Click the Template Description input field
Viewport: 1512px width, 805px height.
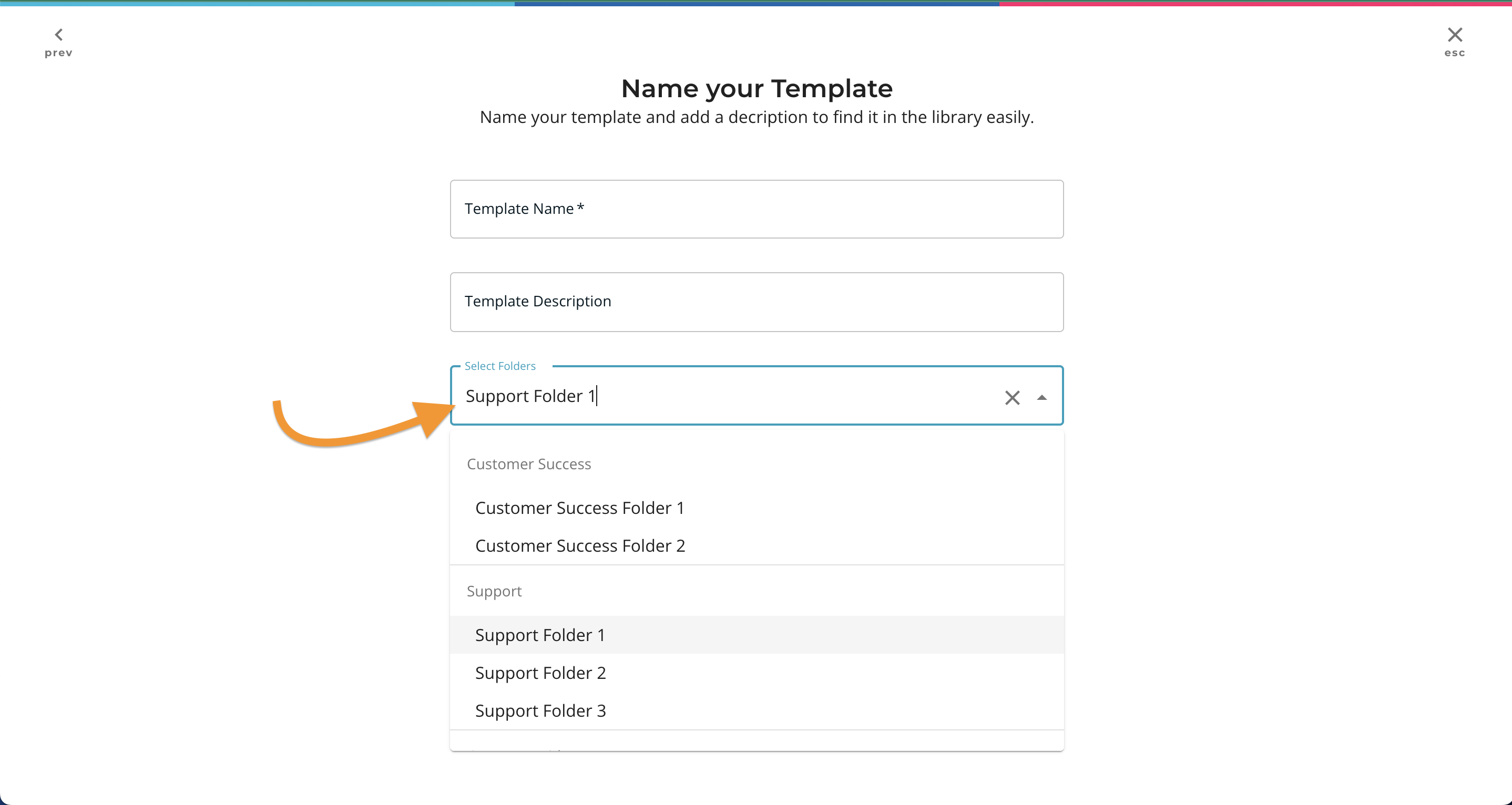pyautogui.click(x=756, y=302)
